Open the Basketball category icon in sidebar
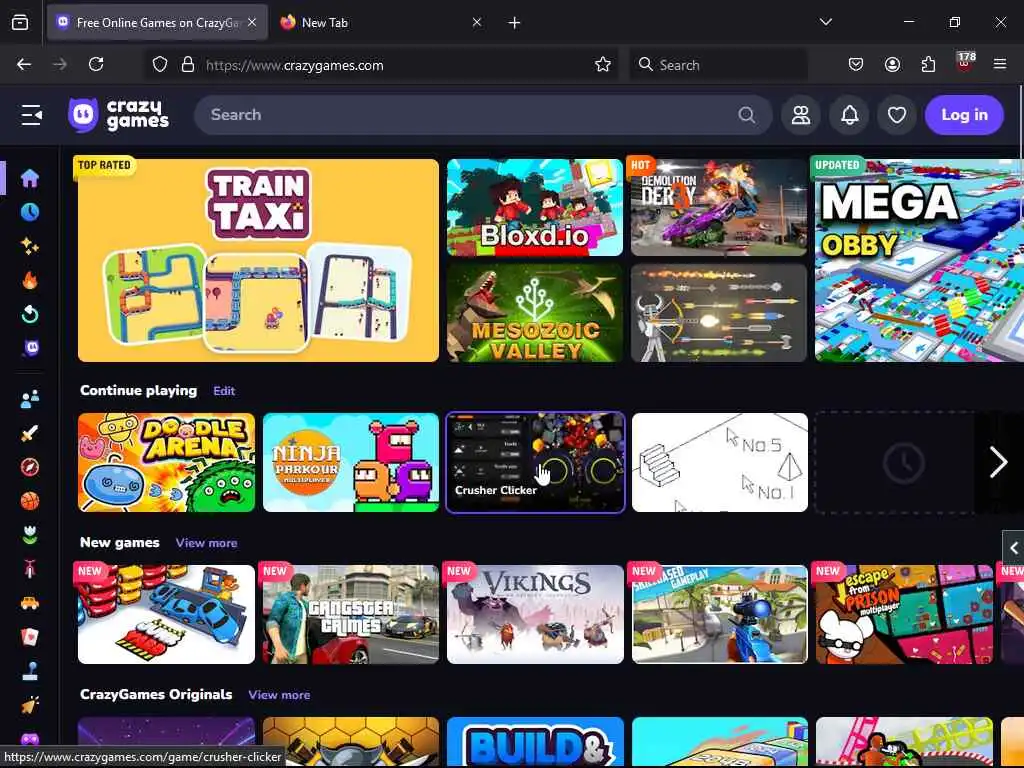The image size is (1024, 768). pos(29,501)
